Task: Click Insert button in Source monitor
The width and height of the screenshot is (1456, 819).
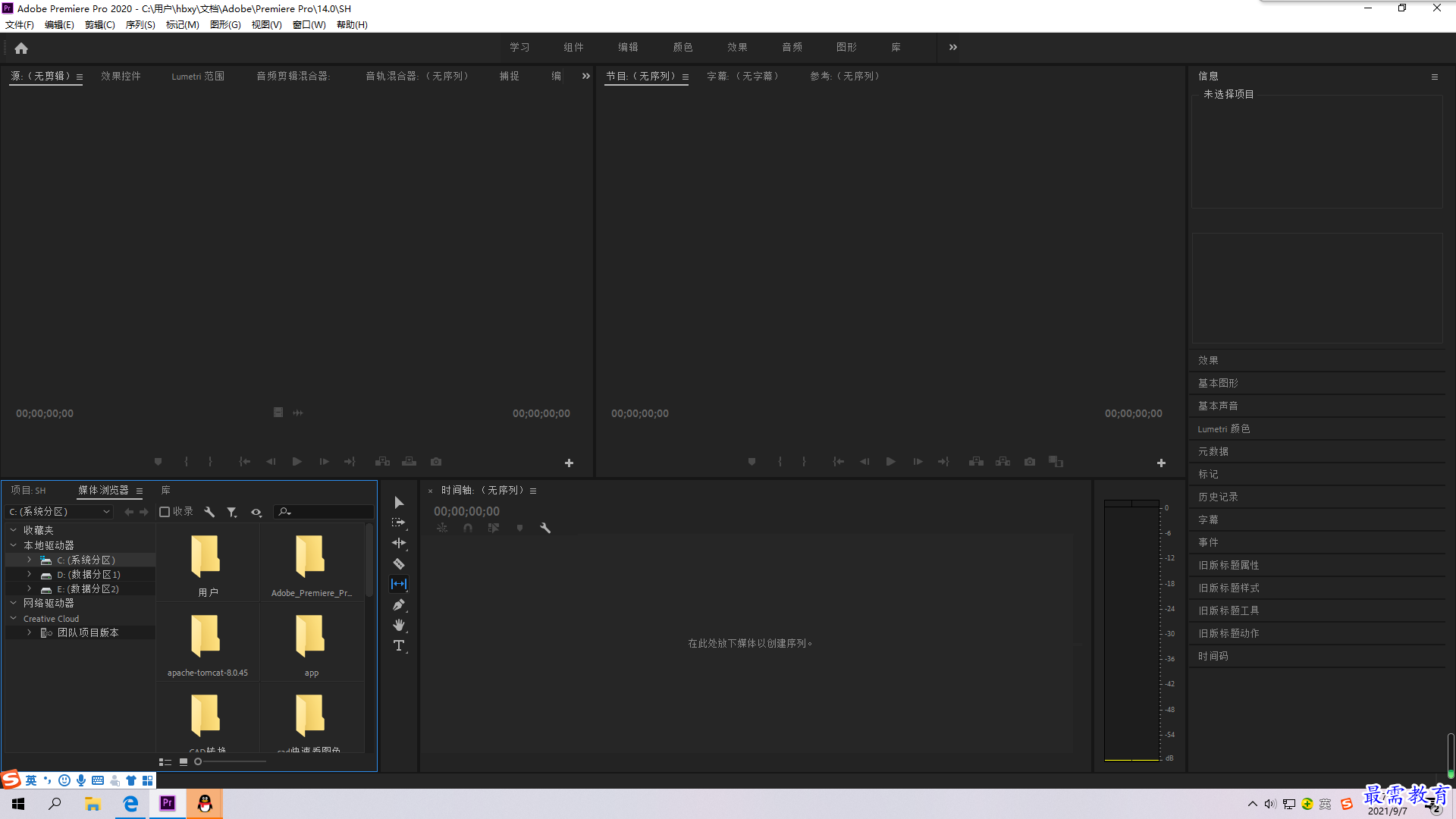Action: pos(383,461)
